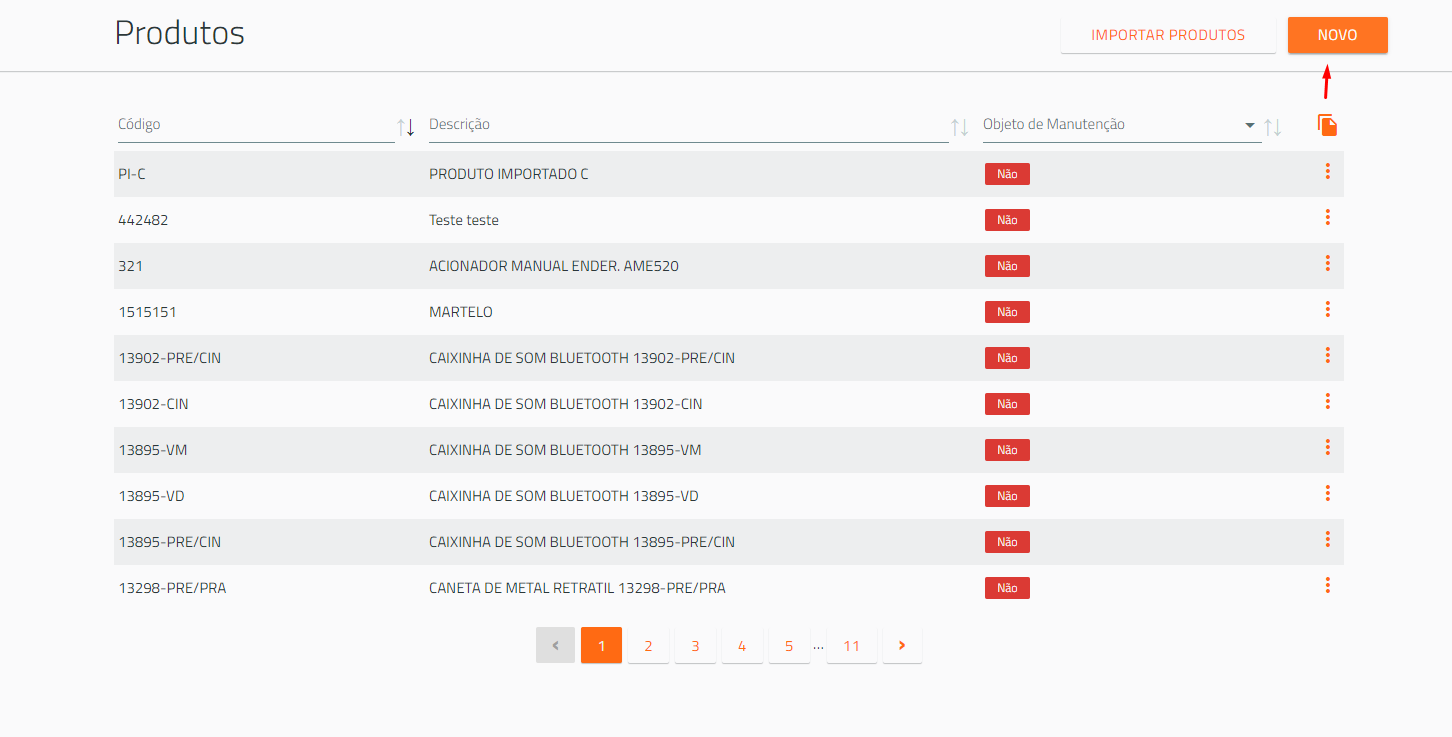Click description CAIXINHA DE SOM BLUETOOTH 13895-VD
1452x737 pixels.
click(x=564, y=496)
